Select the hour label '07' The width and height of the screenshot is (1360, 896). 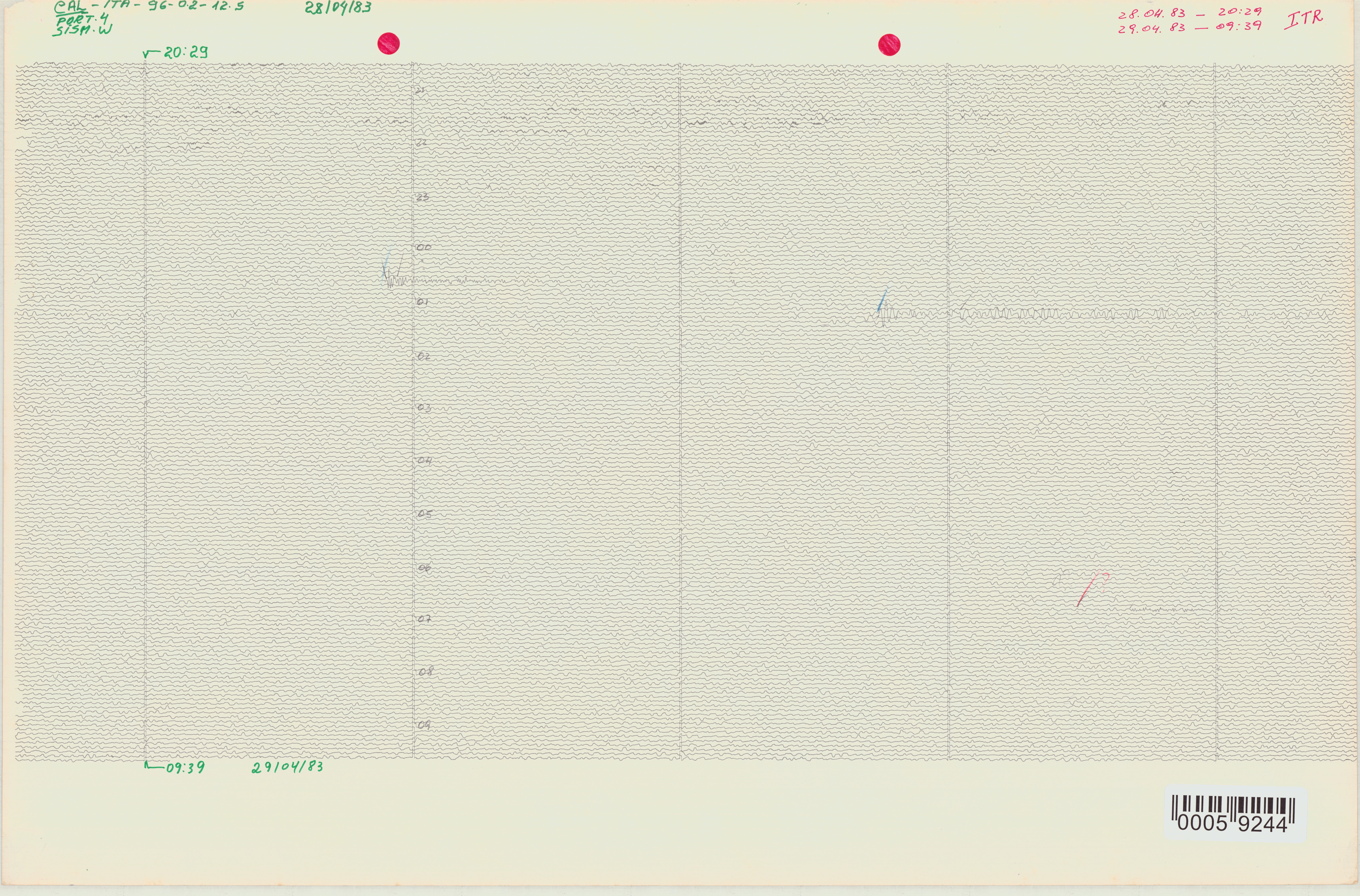(424, 618)
